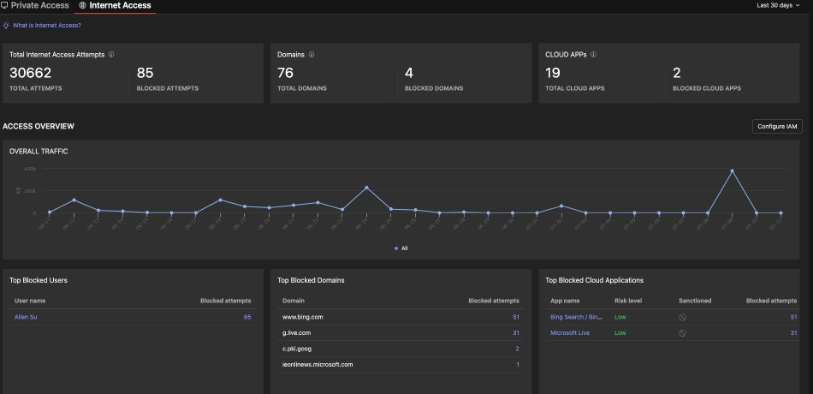Click the highest traffic peak data point
Screen dimensions: 813x394
pyautogui.click(x=732, y=171)
